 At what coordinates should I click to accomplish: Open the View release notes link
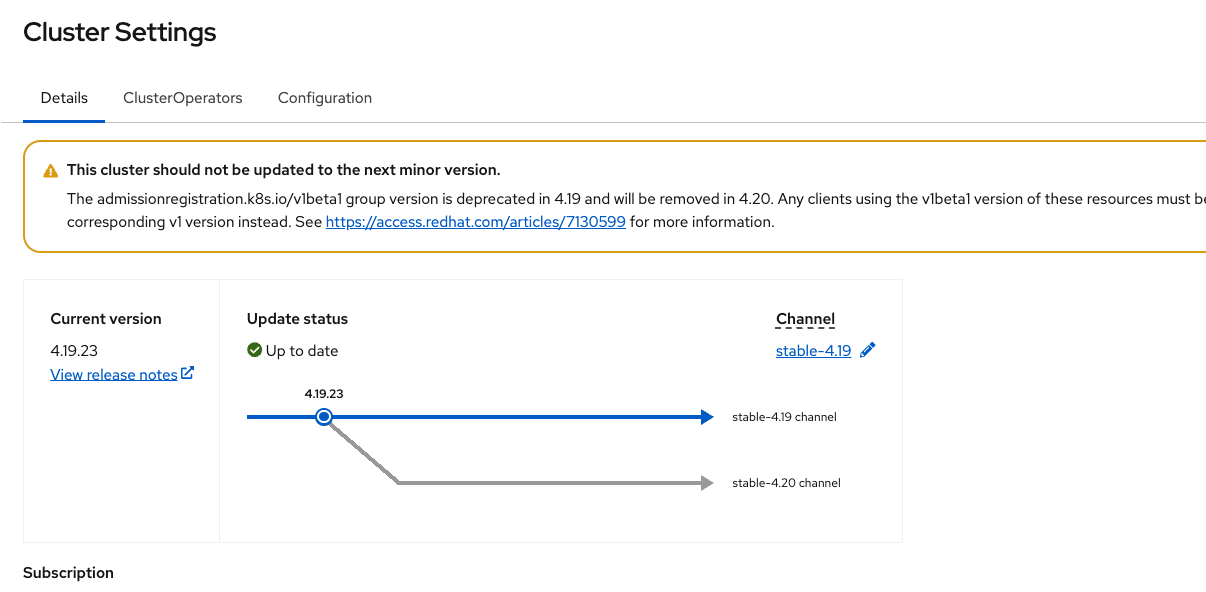114,374
